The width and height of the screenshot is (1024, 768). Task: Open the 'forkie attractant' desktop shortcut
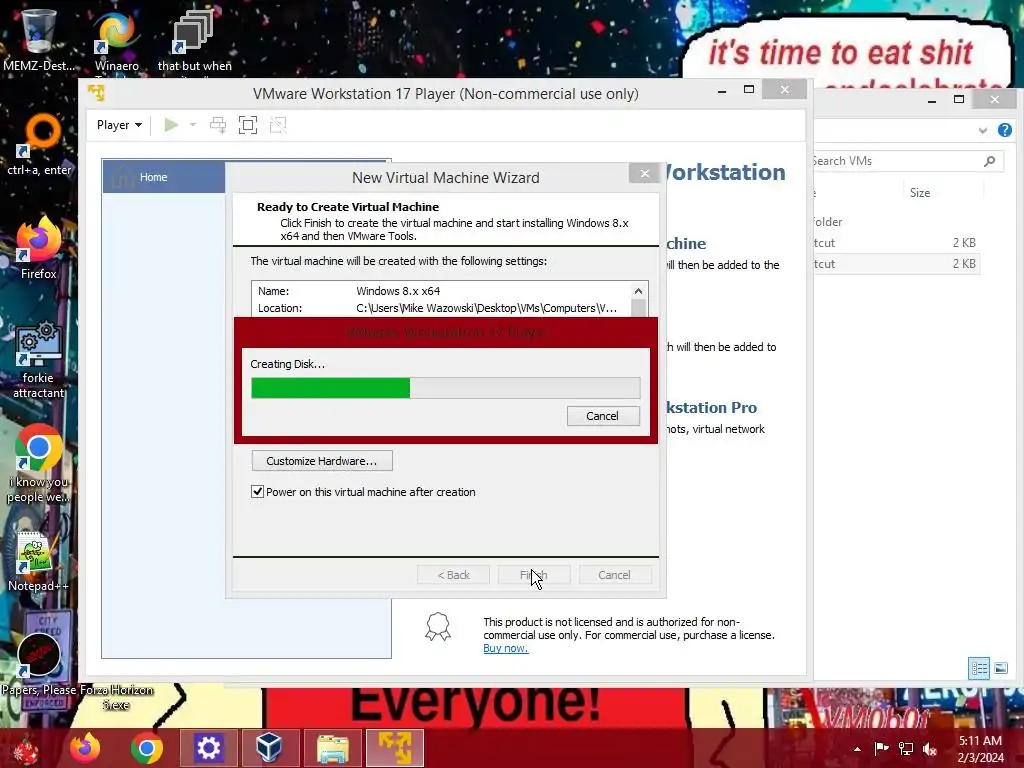coord(39,359)
